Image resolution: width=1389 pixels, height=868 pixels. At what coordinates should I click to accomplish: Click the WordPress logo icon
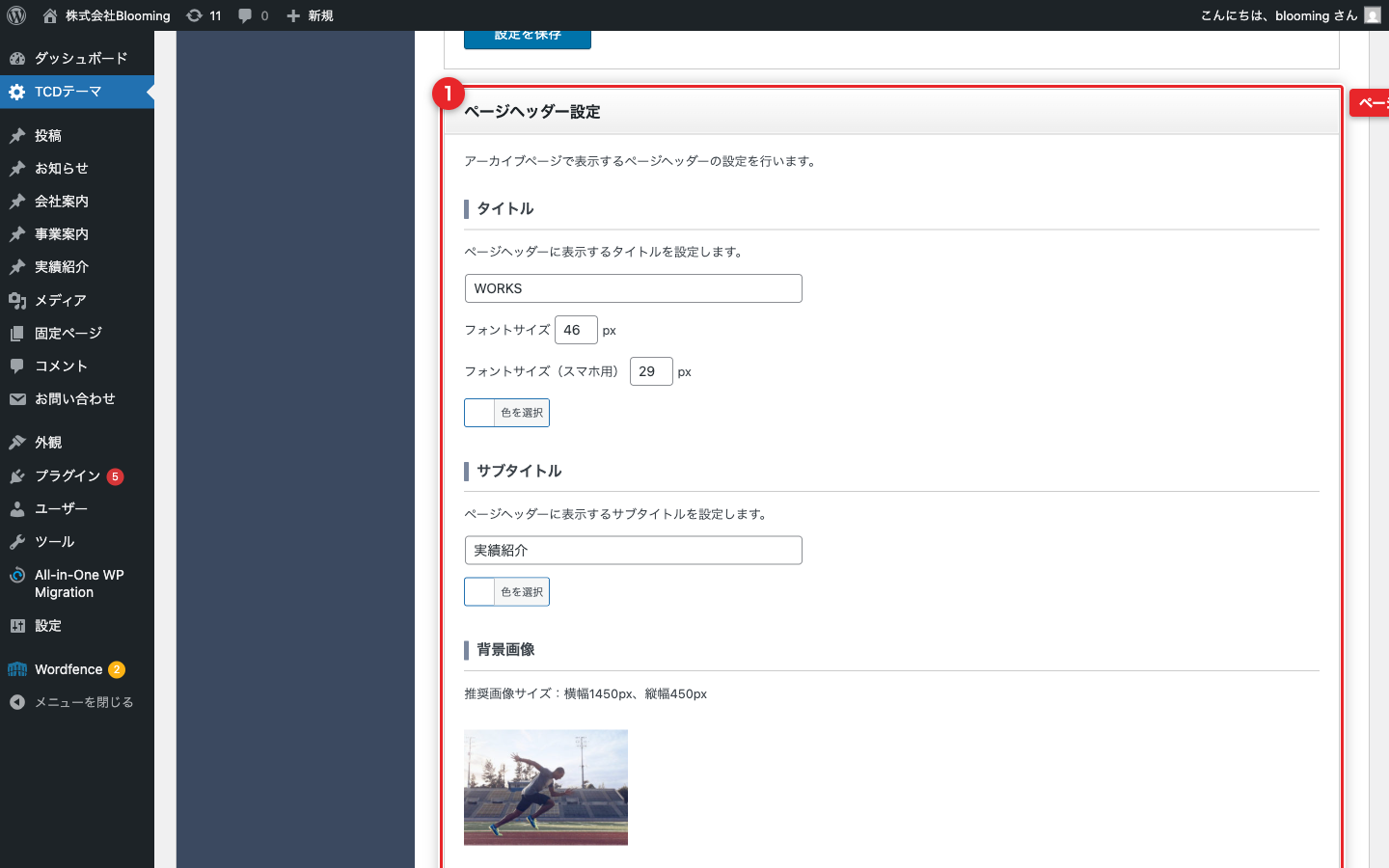(x=16, y=15)
